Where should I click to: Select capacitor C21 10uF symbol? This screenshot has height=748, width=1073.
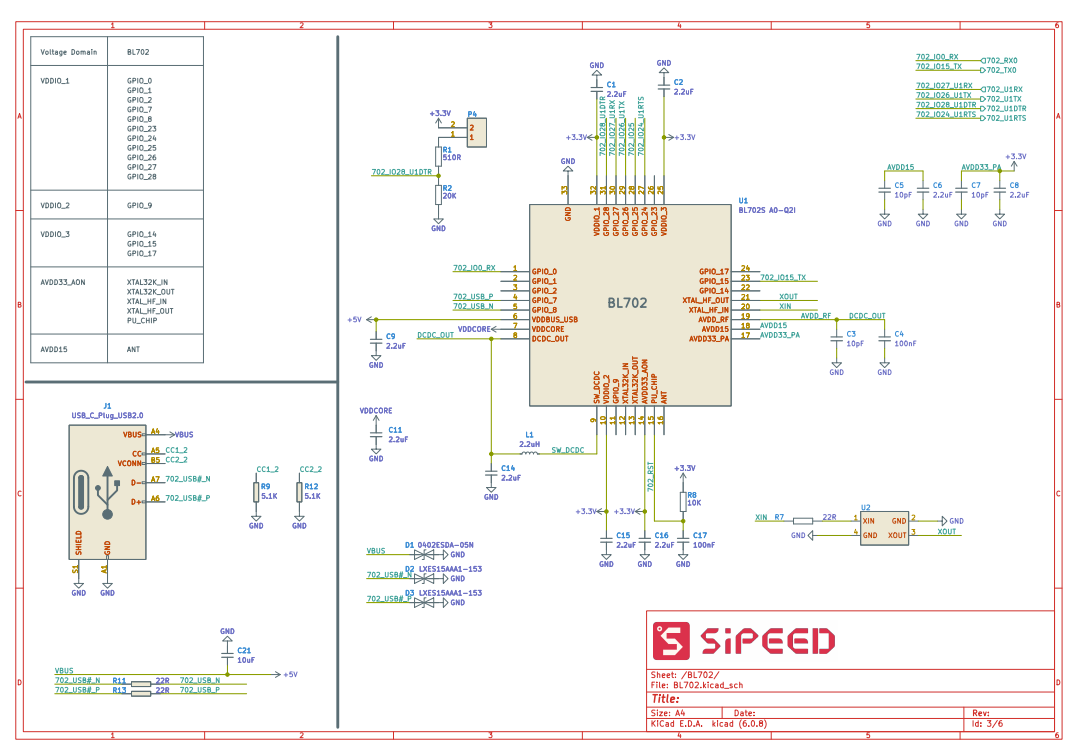(227, 656)
